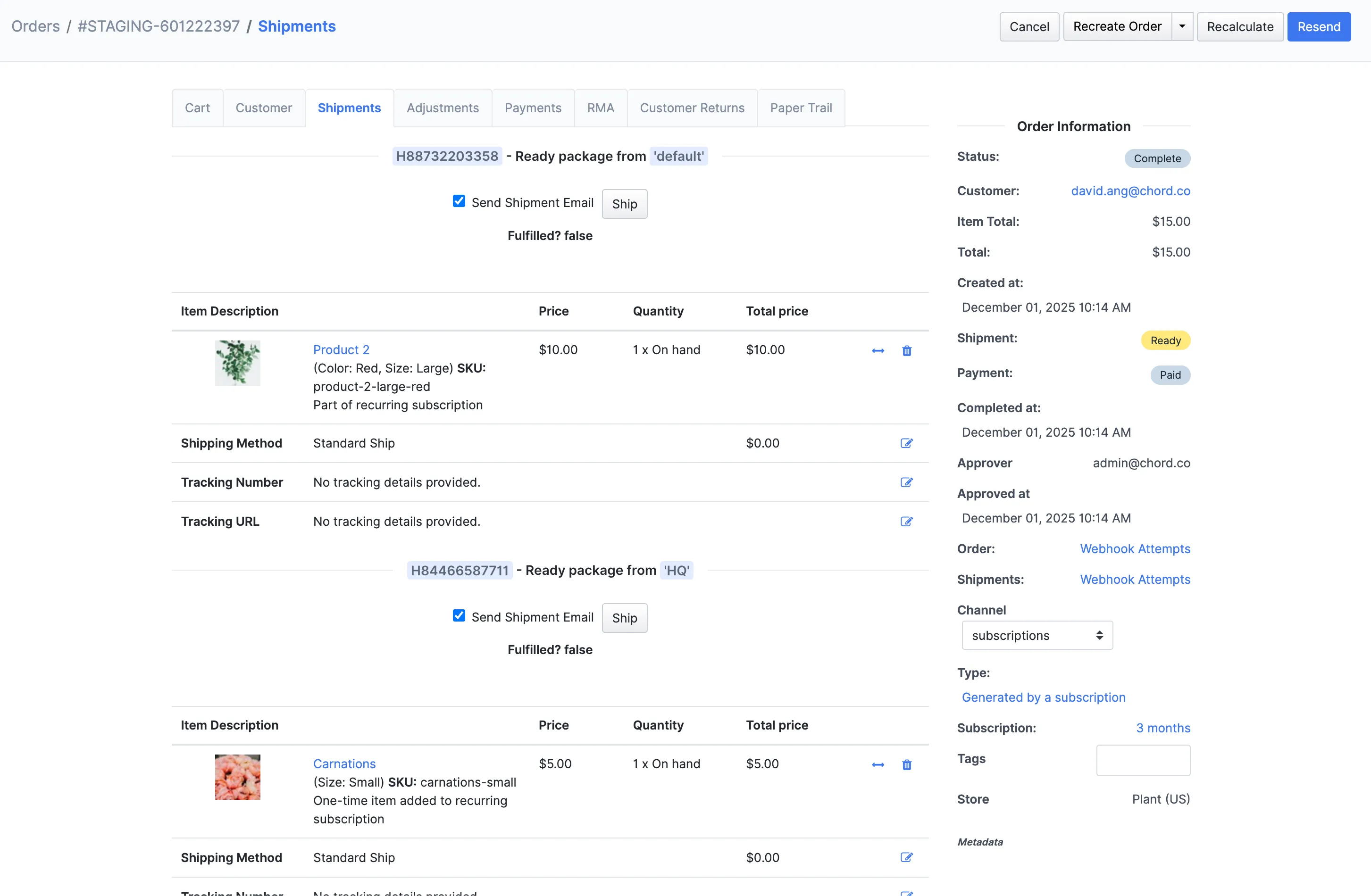Click the Carnations flower thumbnail

tap(237, 777)
